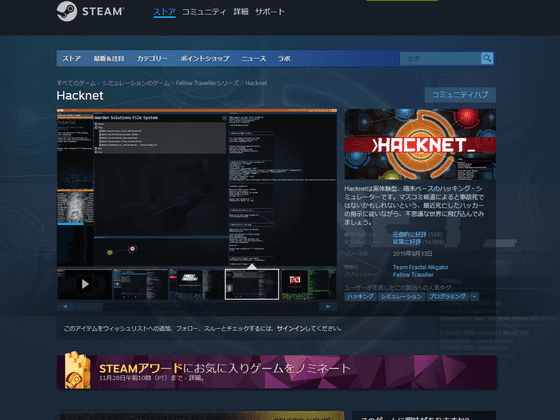560x420 pixels.
Task: Click the 詳細 link in awards banner
Action: tap(195, 378)
